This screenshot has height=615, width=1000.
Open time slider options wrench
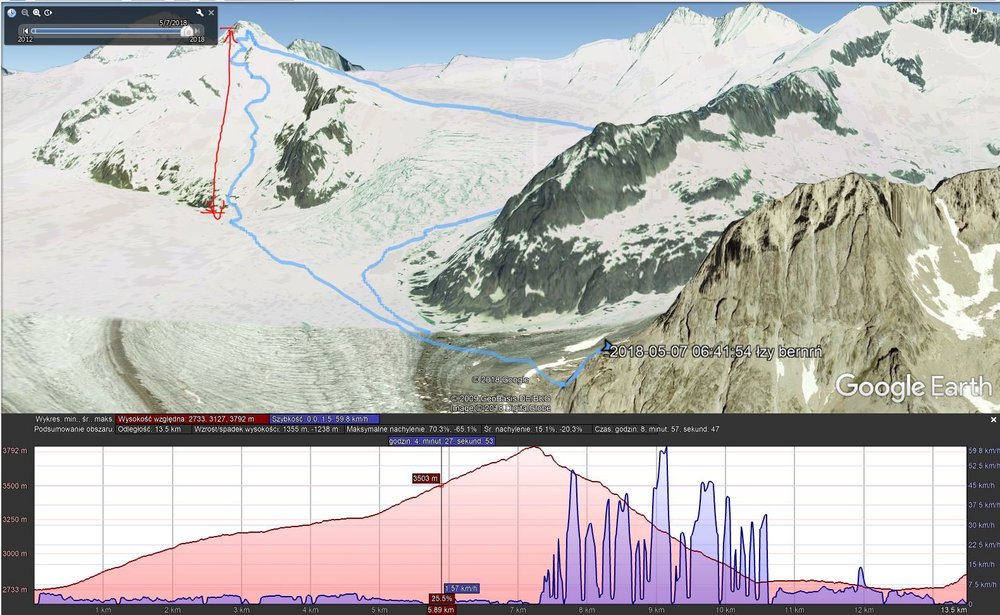click(x=200, y=12)
